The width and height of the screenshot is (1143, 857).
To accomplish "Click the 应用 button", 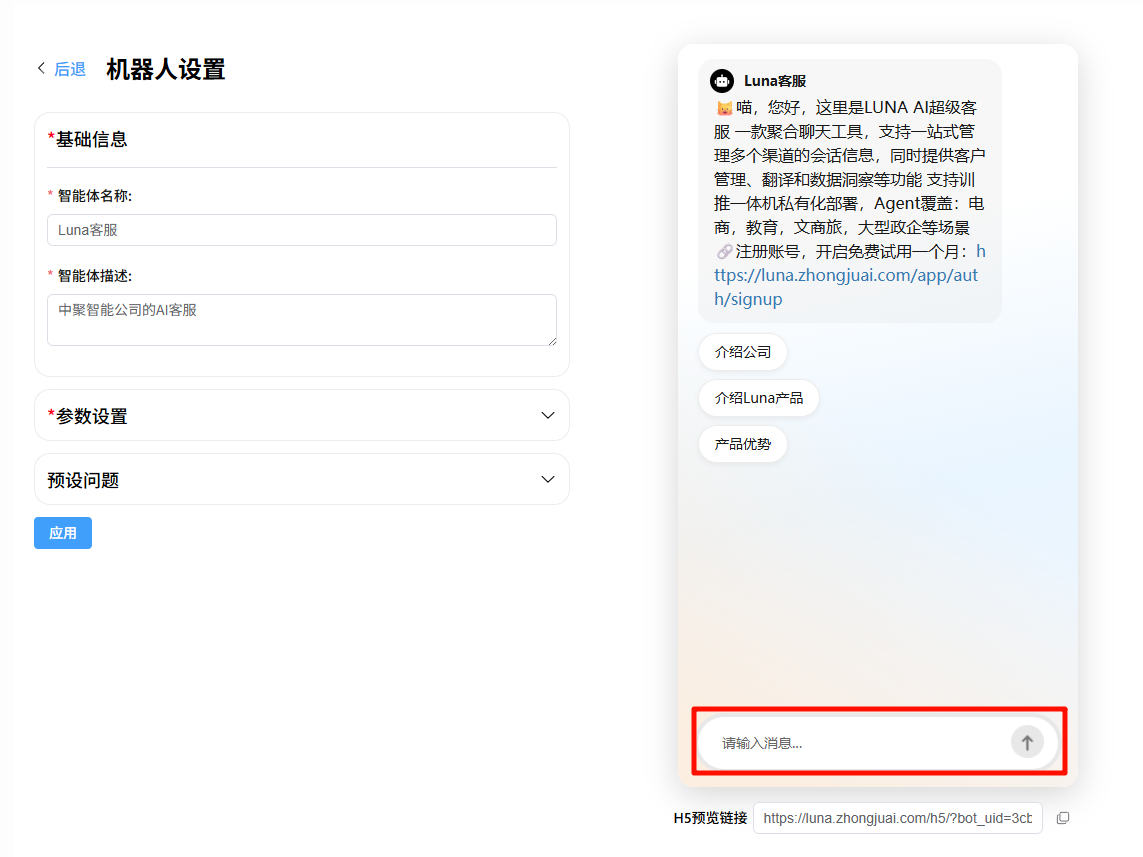I will pyautogui.click(x=63, y=533).
